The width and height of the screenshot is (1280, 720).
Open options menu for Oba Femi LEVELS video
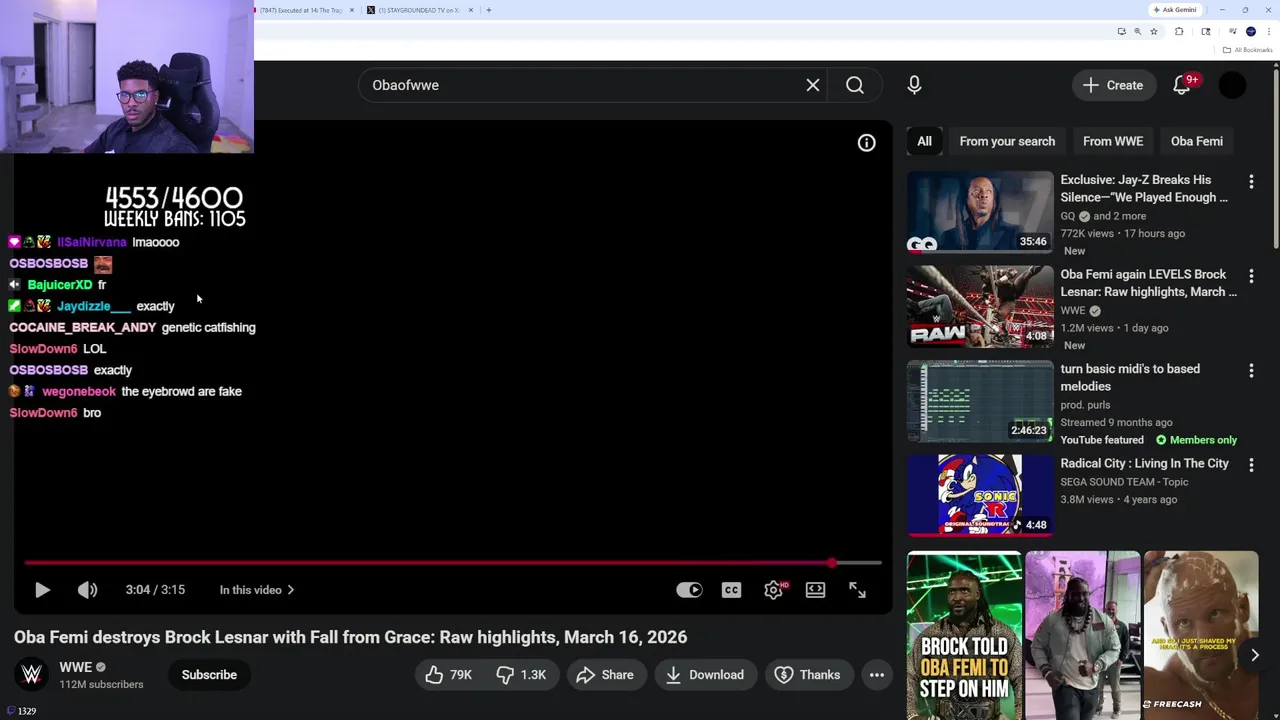click(1251, 276)
